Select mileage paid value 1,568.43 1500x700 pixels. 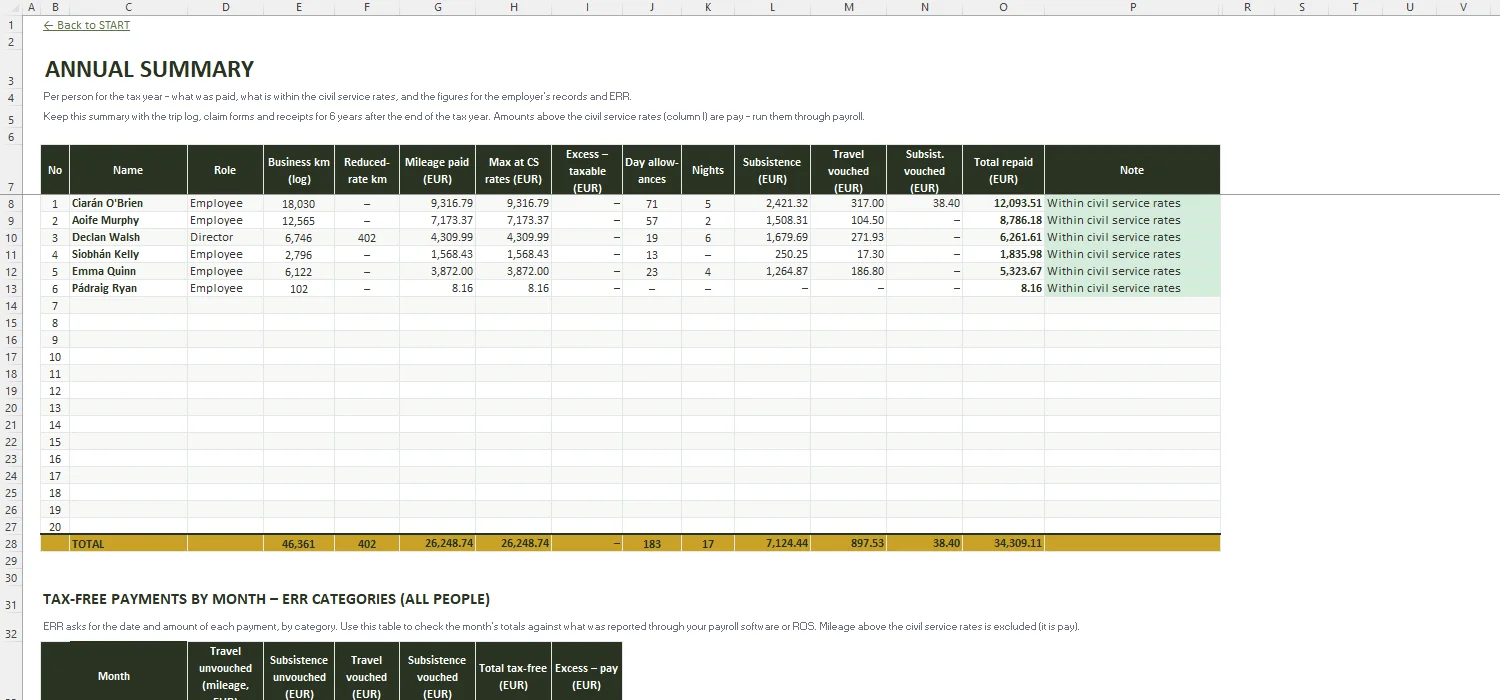(437, 254)
